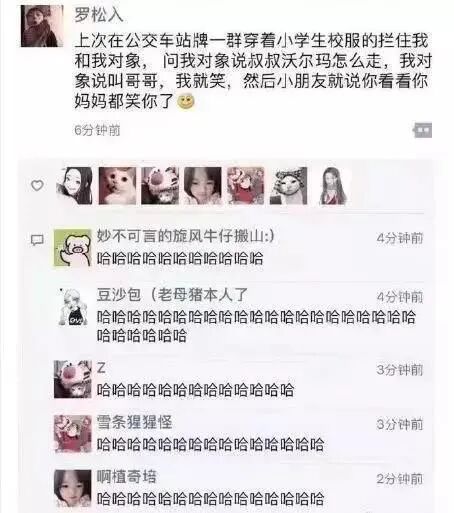The height and width of the screenshot is (513, 454).
Task: Open the cat with headscarf liker avatar
Action: point(288,186)
